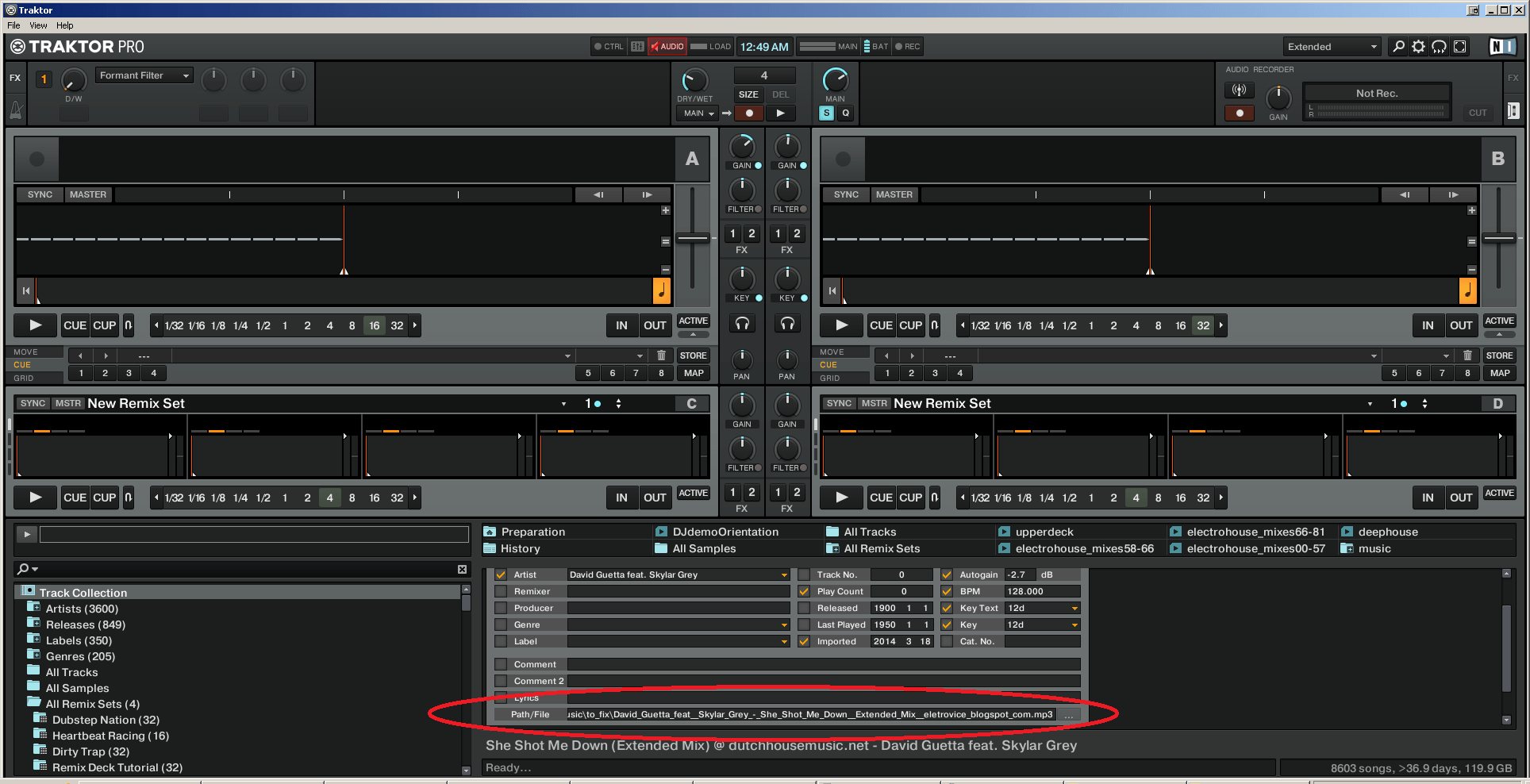Toggle the BPM checkbox
The image size is (1530, 784).
947,591
